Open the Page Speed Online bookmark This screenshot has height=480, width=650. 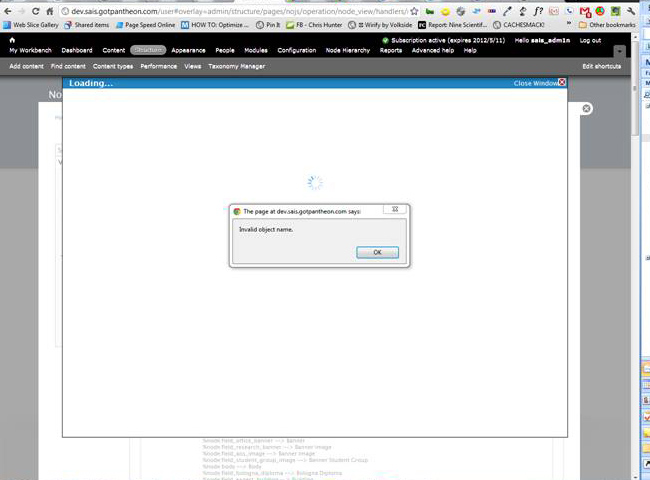pyautogui.click(x=146, y=25)
